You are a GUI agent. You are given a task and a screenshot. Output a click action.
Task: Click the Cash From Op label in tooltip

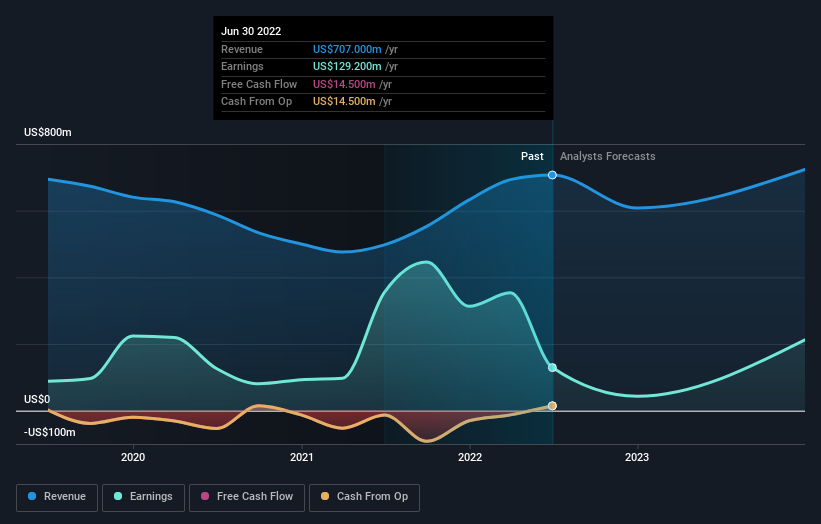coord(257,102)
